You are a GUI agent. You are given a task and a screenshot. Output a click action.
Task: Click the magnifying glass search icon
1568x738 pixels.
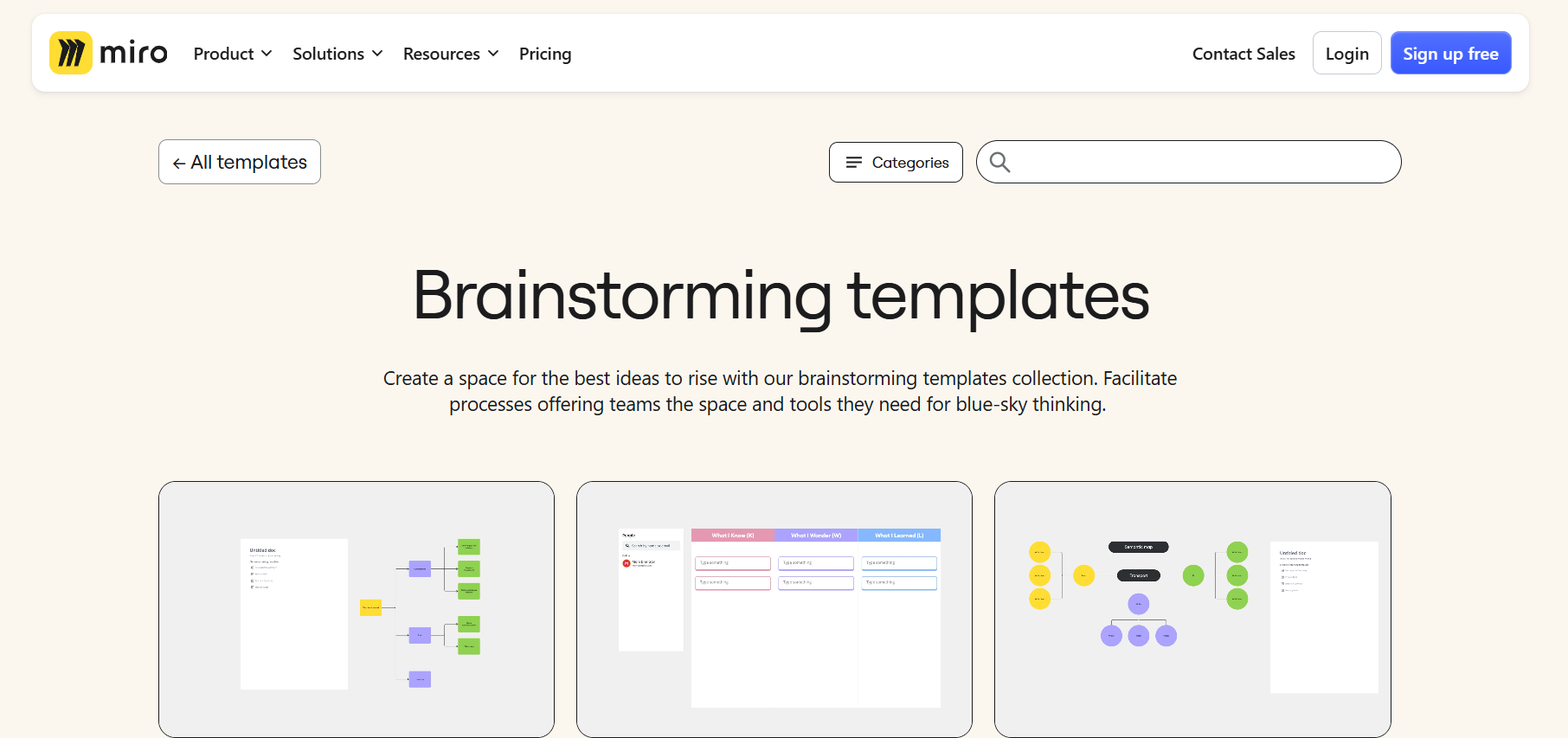pyautogui.click(x=999, y=163)
